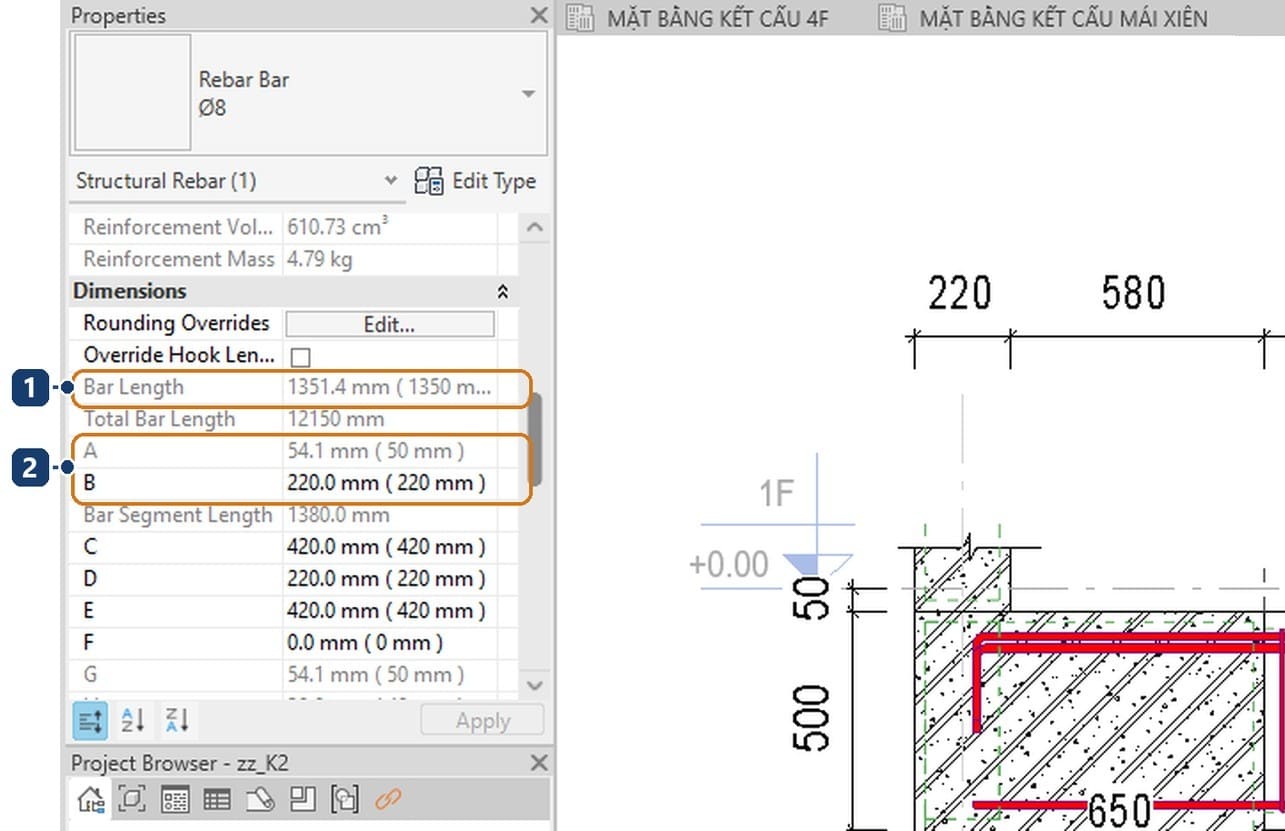The image size is (1285, 831).
Task: Select the 500 vertical dimension in the drawing
Action: (811, 718)
